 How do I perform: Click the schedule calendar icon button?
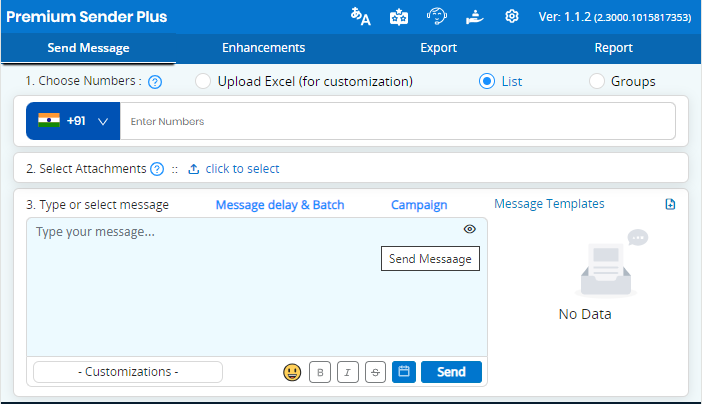(404, 372)
